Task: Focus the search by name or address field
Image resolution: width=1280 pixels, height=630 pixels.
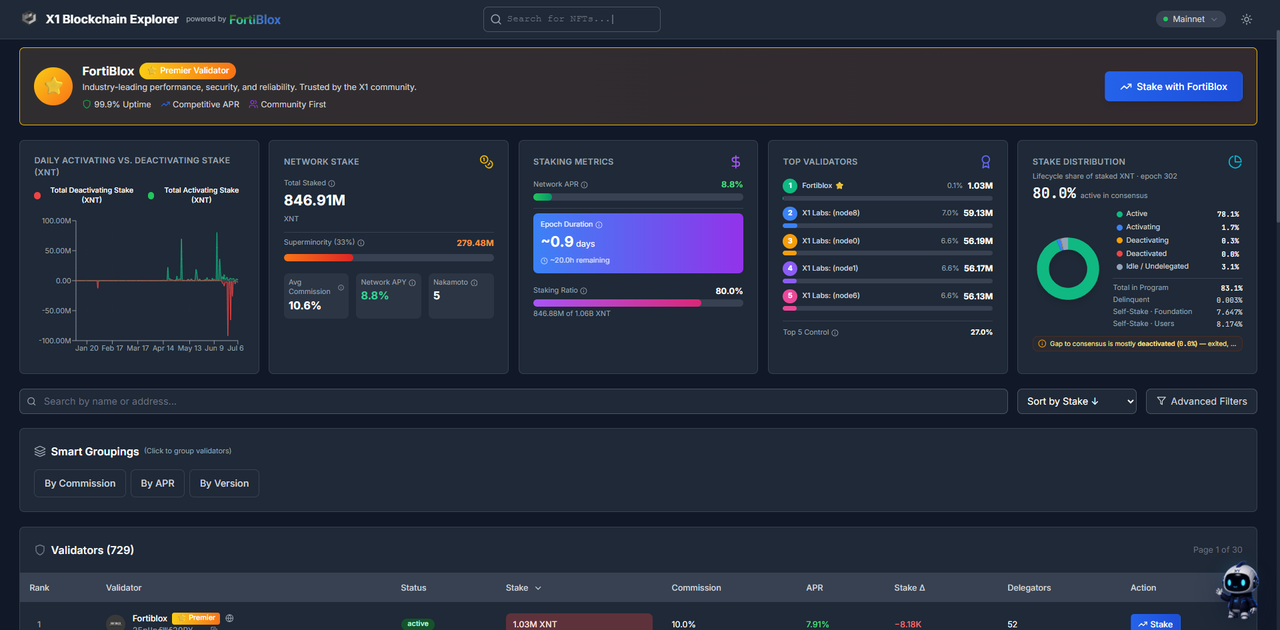Action: point(513,401)
